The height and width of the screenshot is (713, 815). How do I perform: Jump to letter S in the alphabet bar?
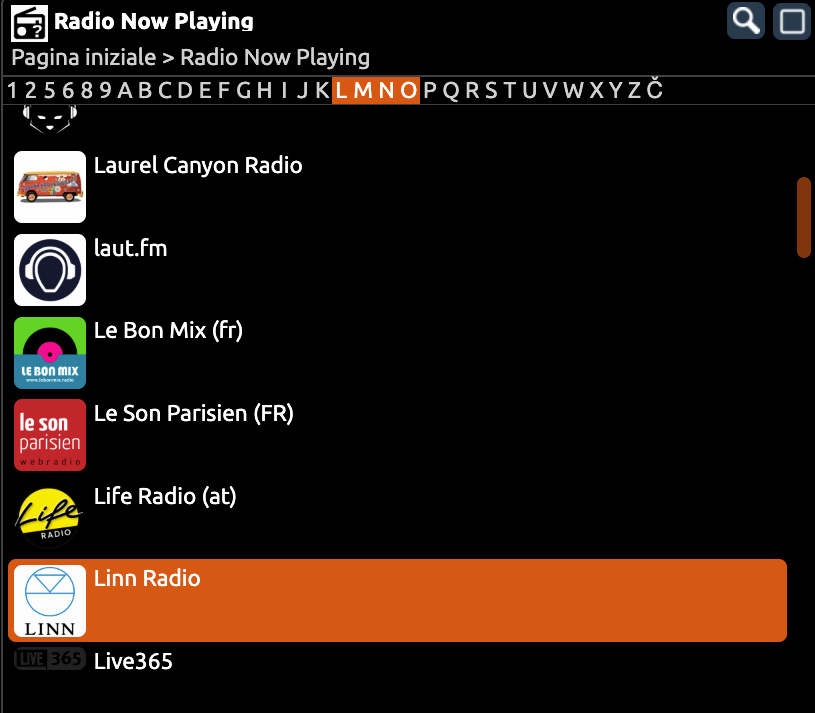point(491,90)
